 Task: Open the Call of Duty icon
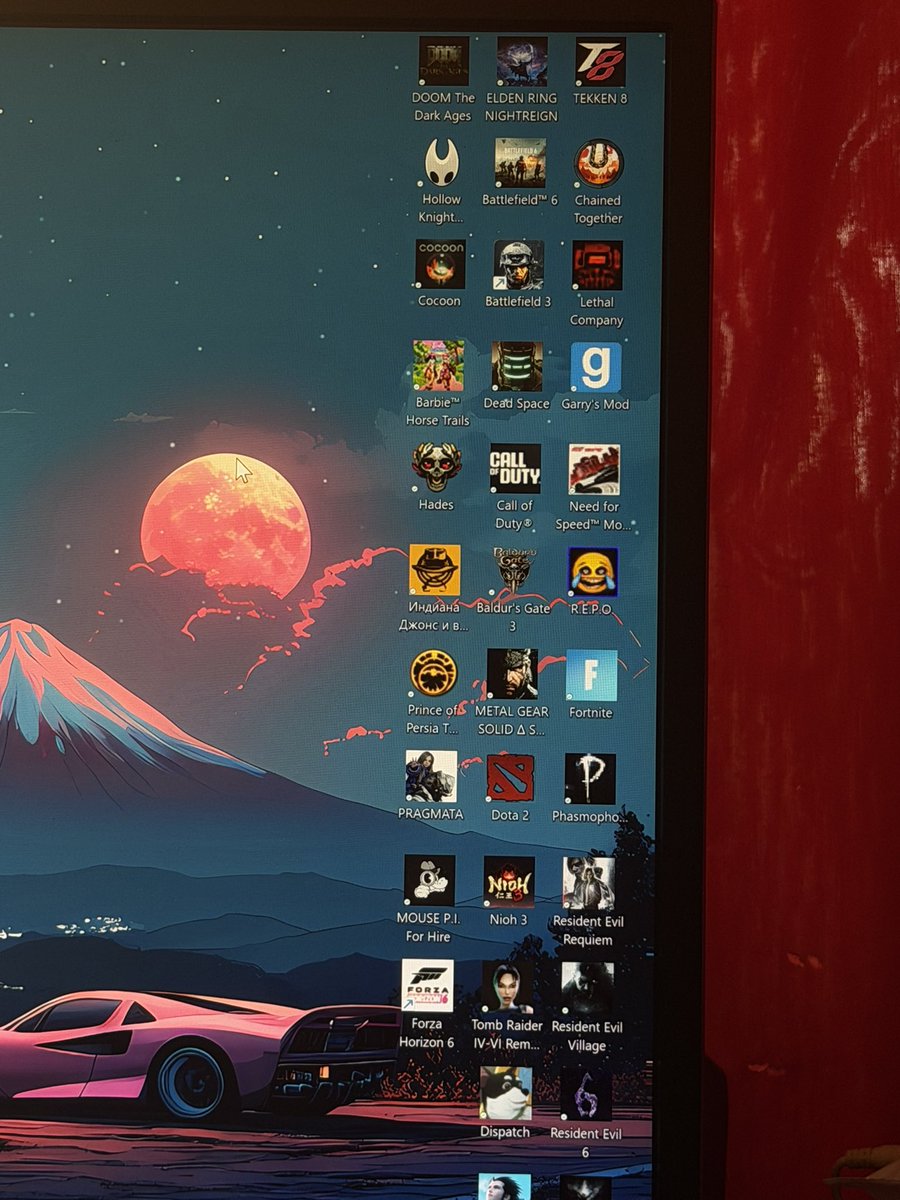click(x=515, y=469)
